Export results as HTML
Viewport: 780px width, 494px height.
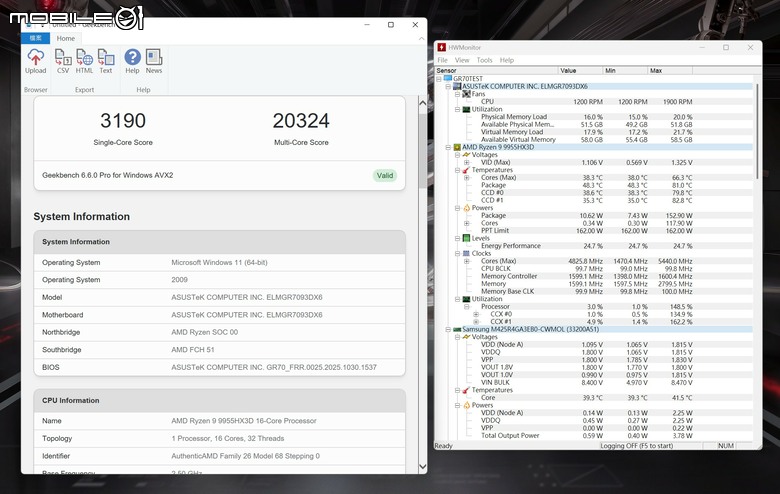click(x=84, y=61)
